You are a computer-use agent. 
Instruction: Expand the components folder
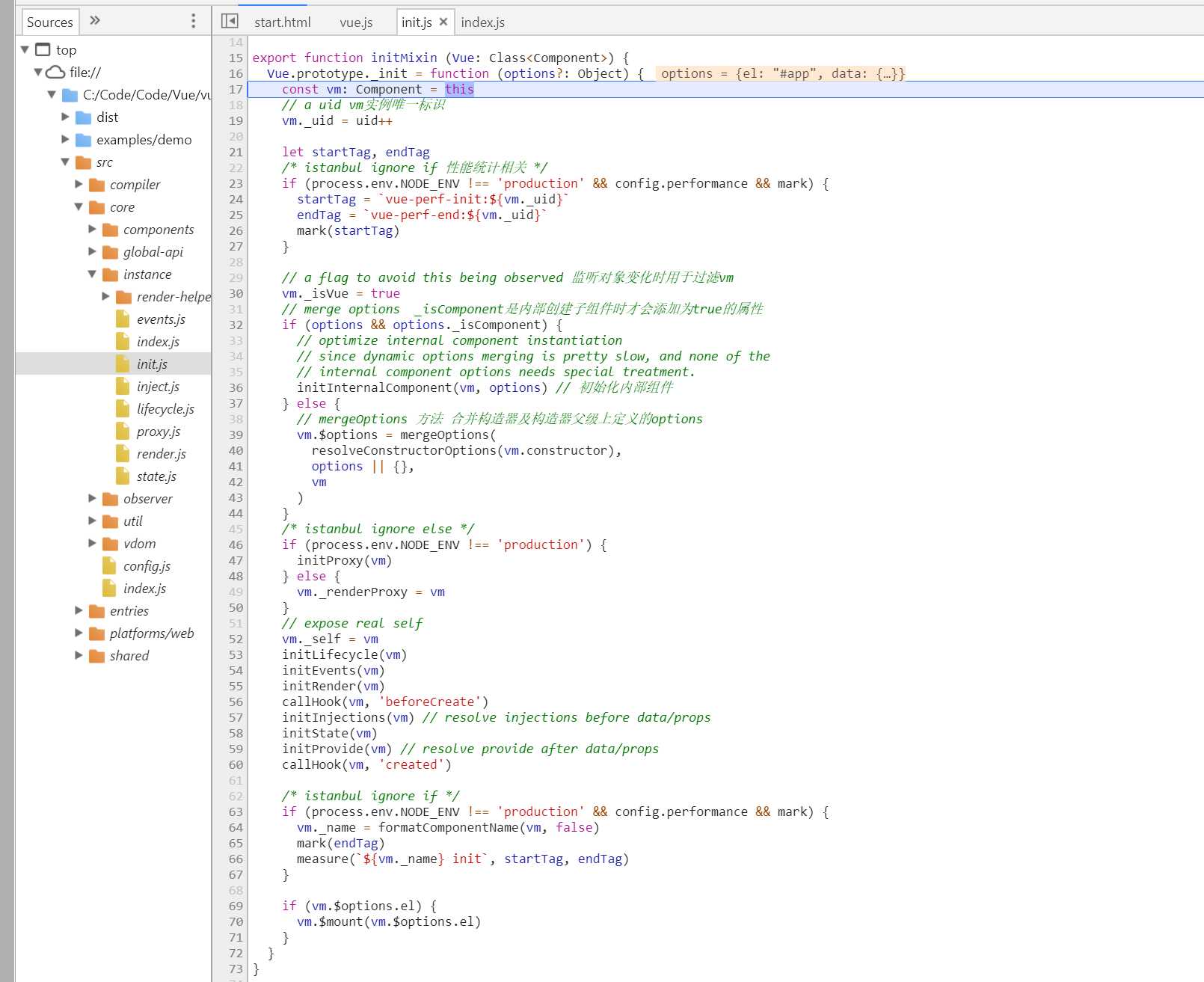coord(92,229)
